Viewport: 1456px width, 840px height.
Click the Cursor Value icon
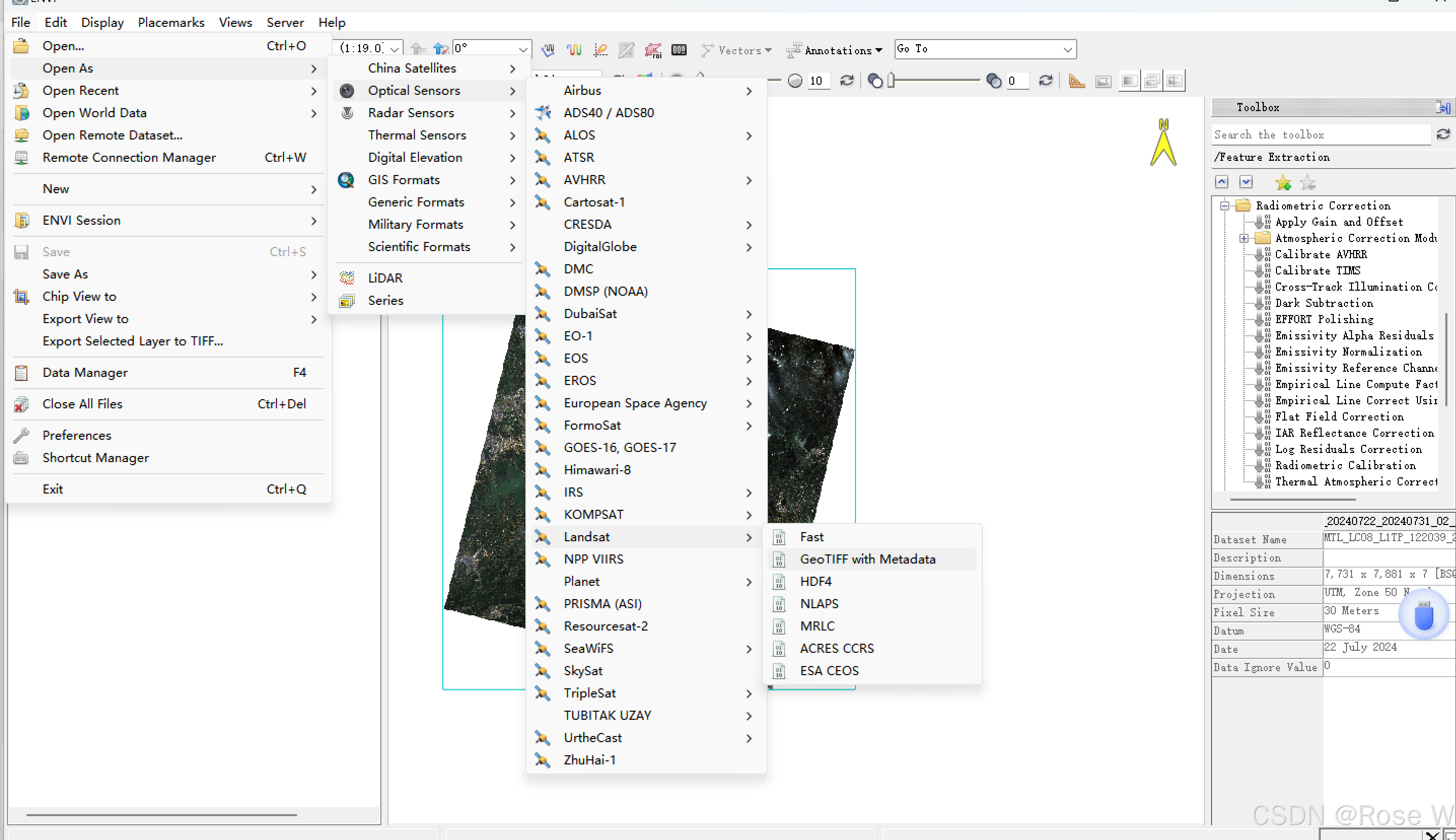coord(679,50)
